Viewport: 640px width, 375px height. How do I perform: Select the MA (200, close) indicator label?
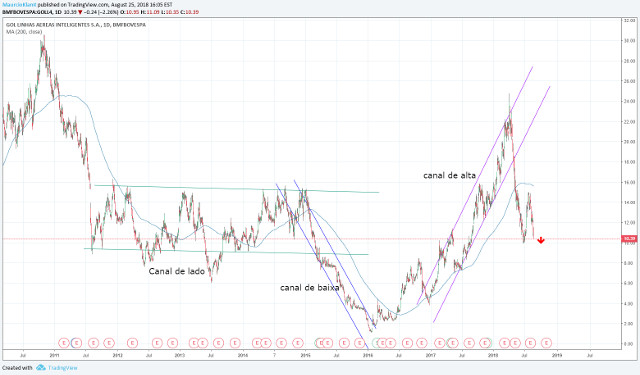pos(24,32)
